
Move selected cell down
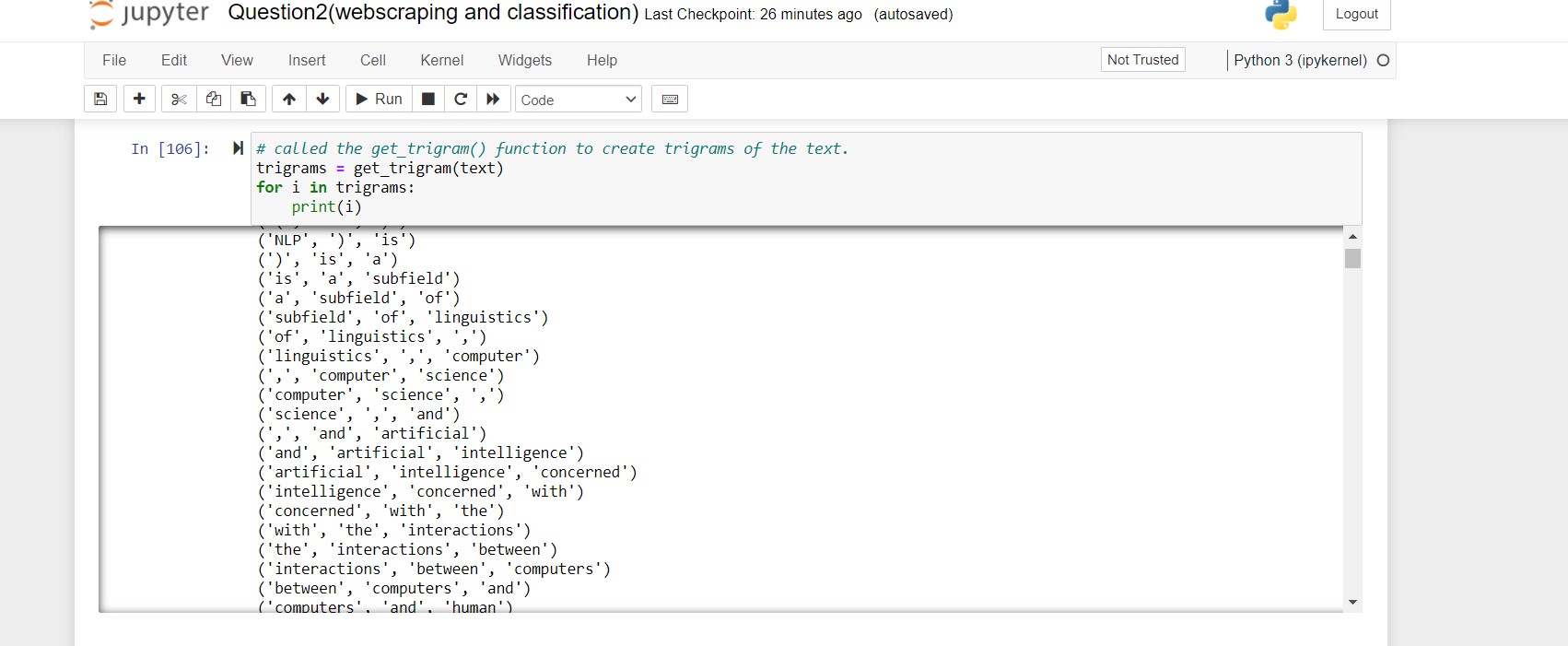pos(322,99)
